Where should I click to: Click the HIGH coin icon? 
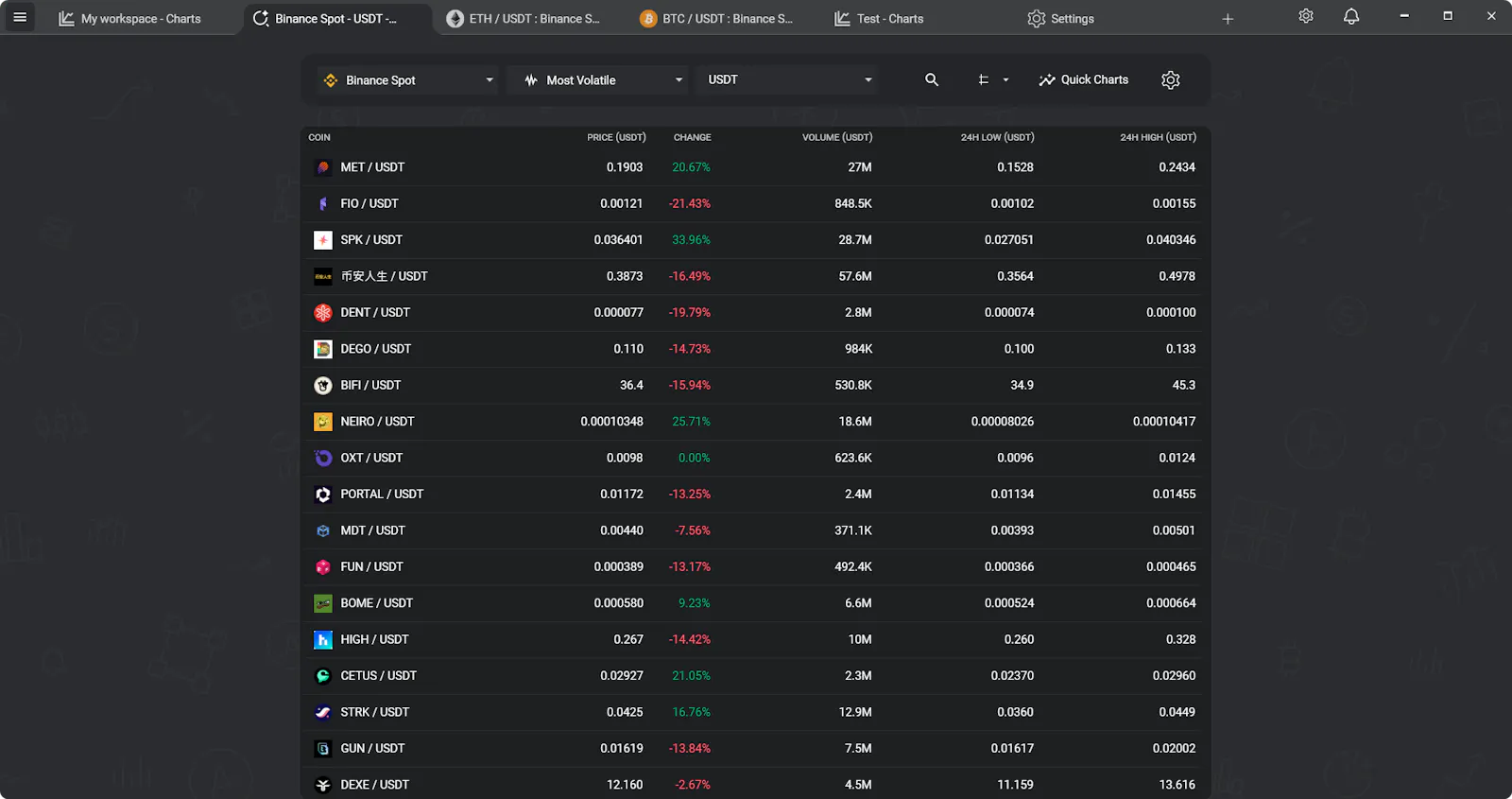coord(323,640)
